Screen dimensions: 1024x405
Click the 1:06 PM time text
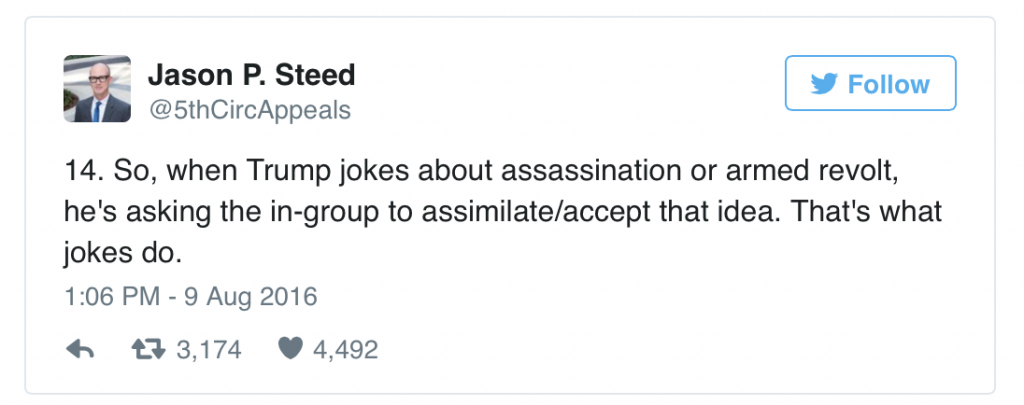(106, 296)
